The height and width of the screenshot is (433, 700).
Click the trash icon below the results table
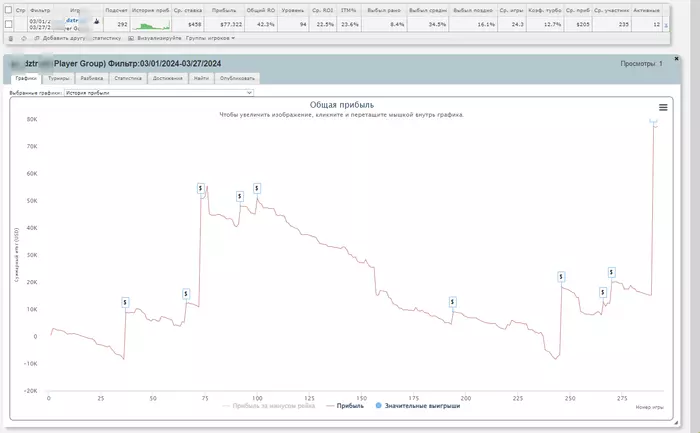coord(11,38)
